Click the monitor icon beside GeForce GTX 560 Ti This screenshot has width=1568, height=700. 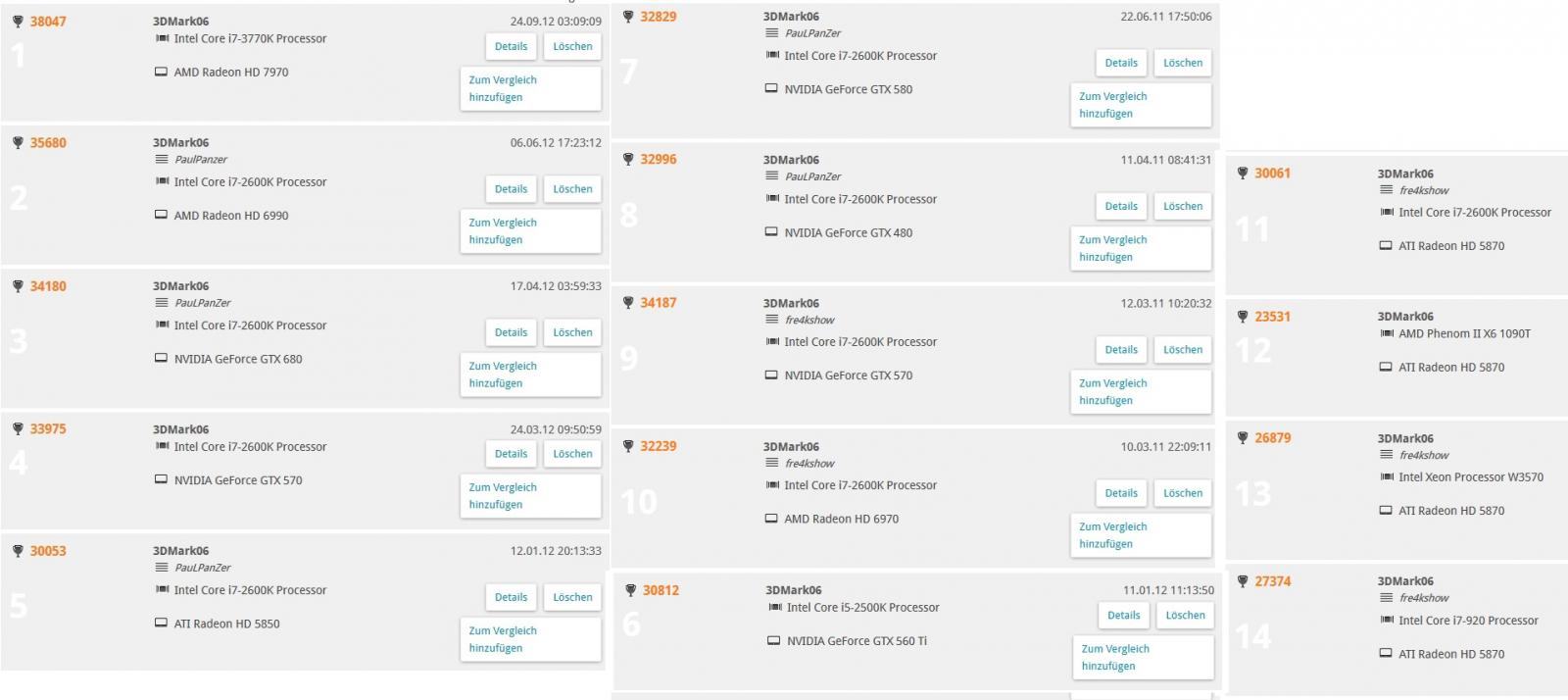773,641
